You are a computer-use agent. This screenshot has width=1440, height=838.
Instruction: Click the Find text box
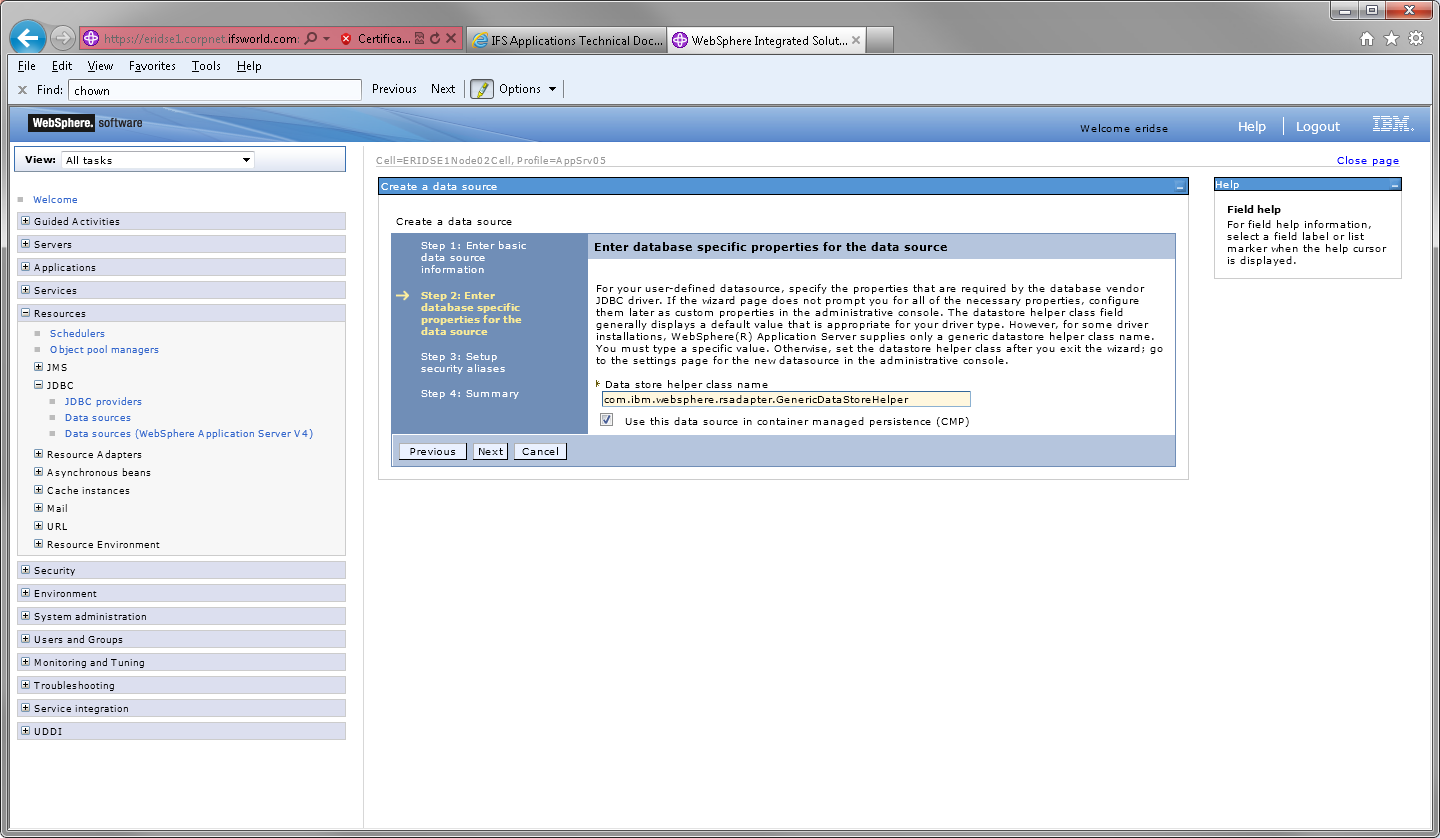(x=215, y=90)
